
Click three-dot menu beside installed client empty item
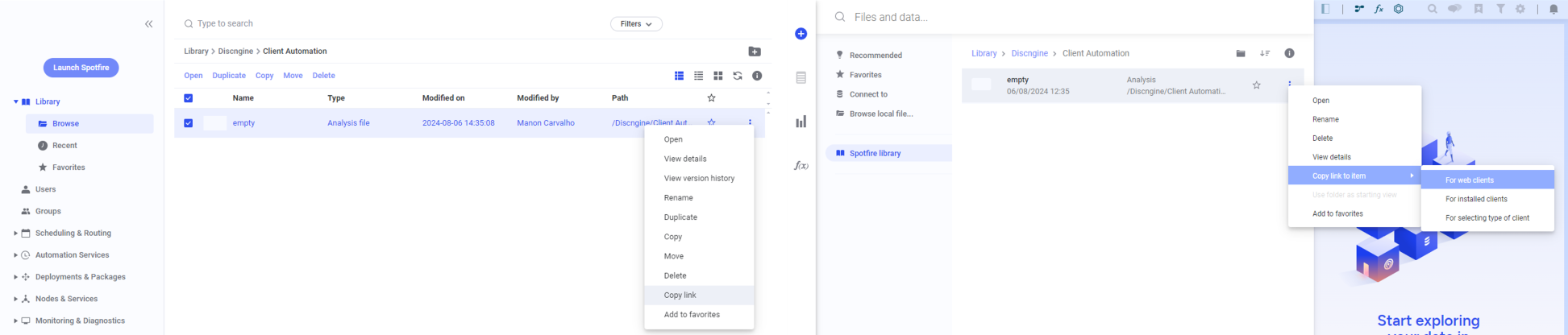1290,85
